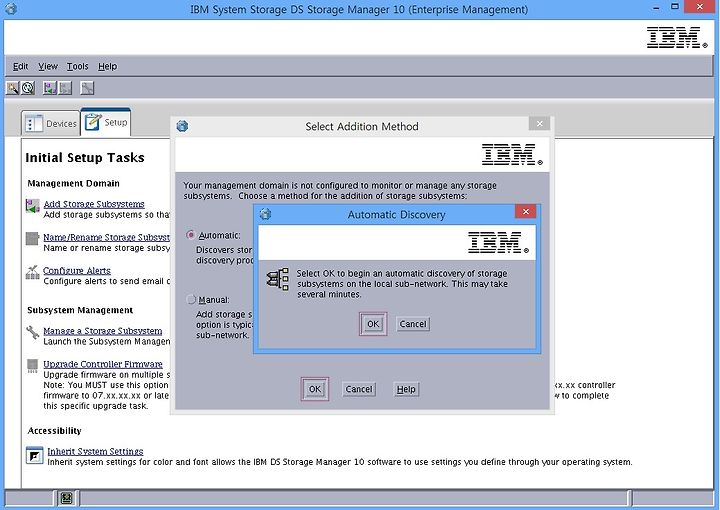Click the remove subsystem toolbar icon
This screenshot has height=510, width=720.
pos(65,88)
